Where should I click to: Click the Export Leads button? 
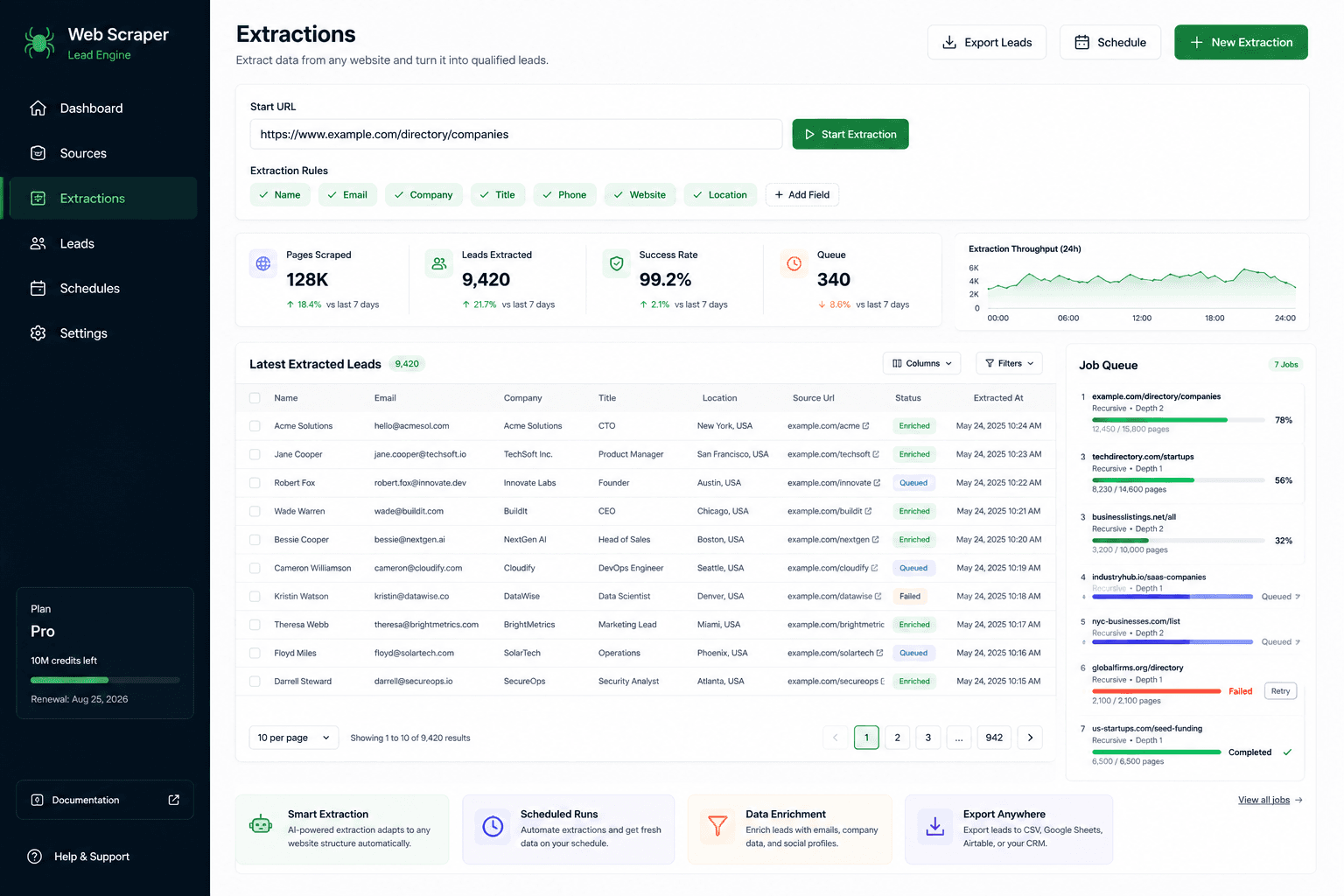tap(987, 42)
